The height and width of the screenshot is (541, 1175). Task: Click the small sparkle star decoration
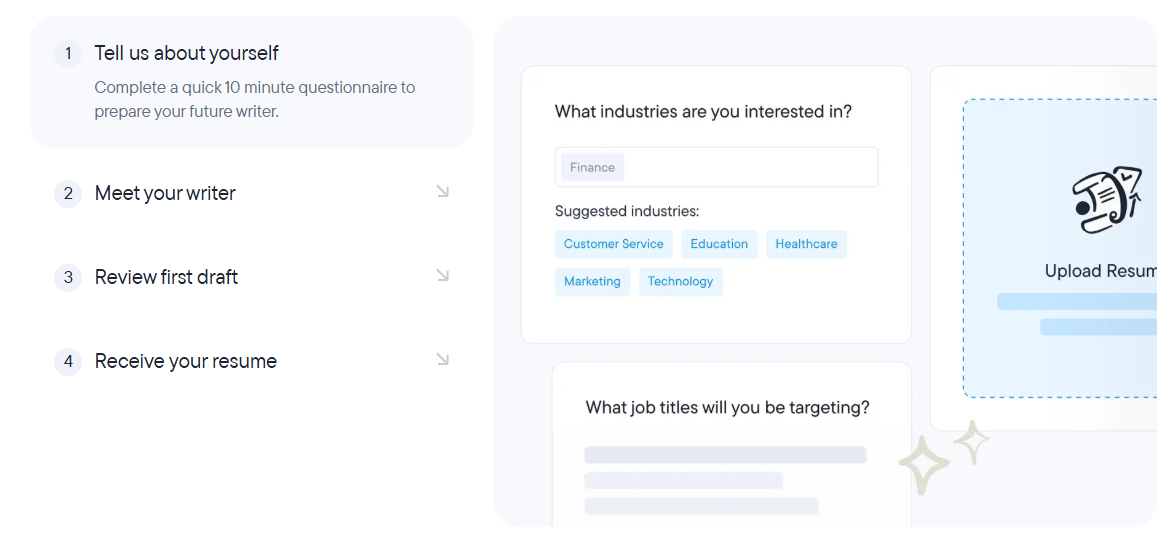pos(972,442)
